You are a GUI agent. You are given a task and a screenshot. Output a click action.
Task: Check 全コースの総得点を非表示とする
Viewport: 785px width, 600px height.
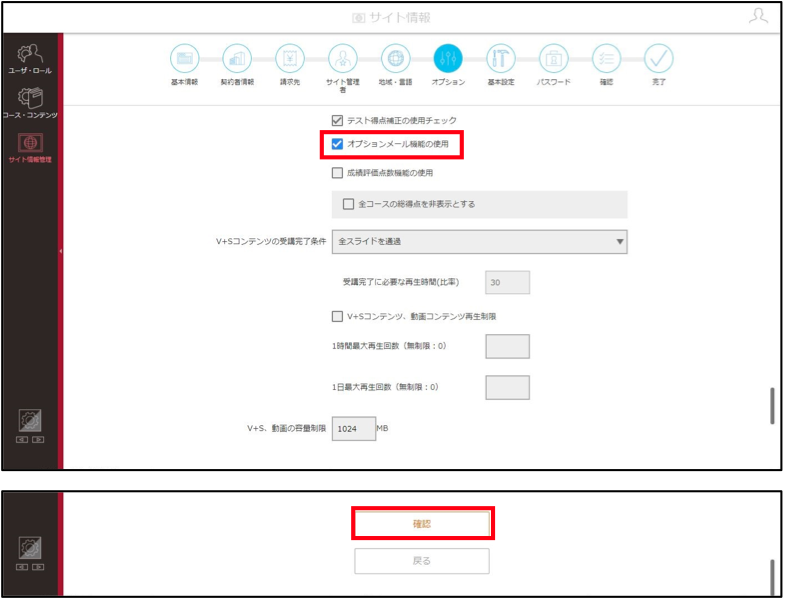coord(348,204)
